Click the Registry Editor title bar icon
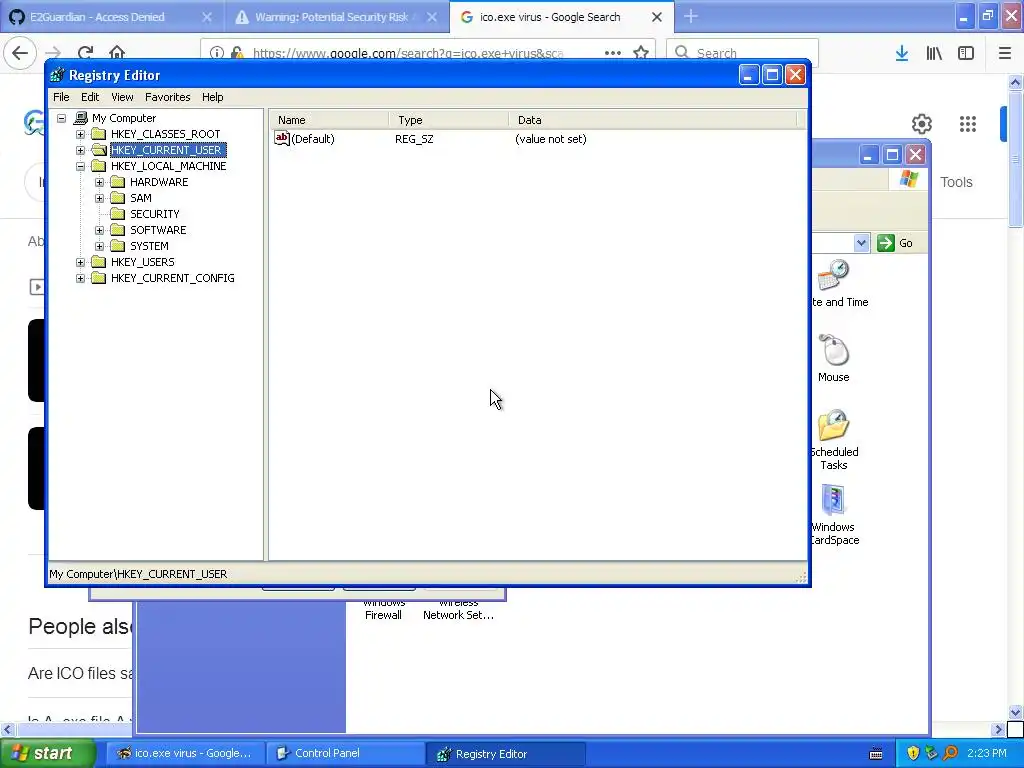 [x=57, y=76]
